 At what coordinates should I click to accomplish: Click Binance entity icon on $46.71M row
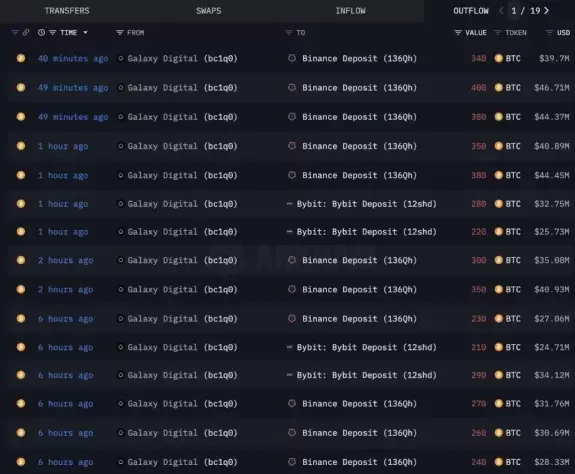292,88
